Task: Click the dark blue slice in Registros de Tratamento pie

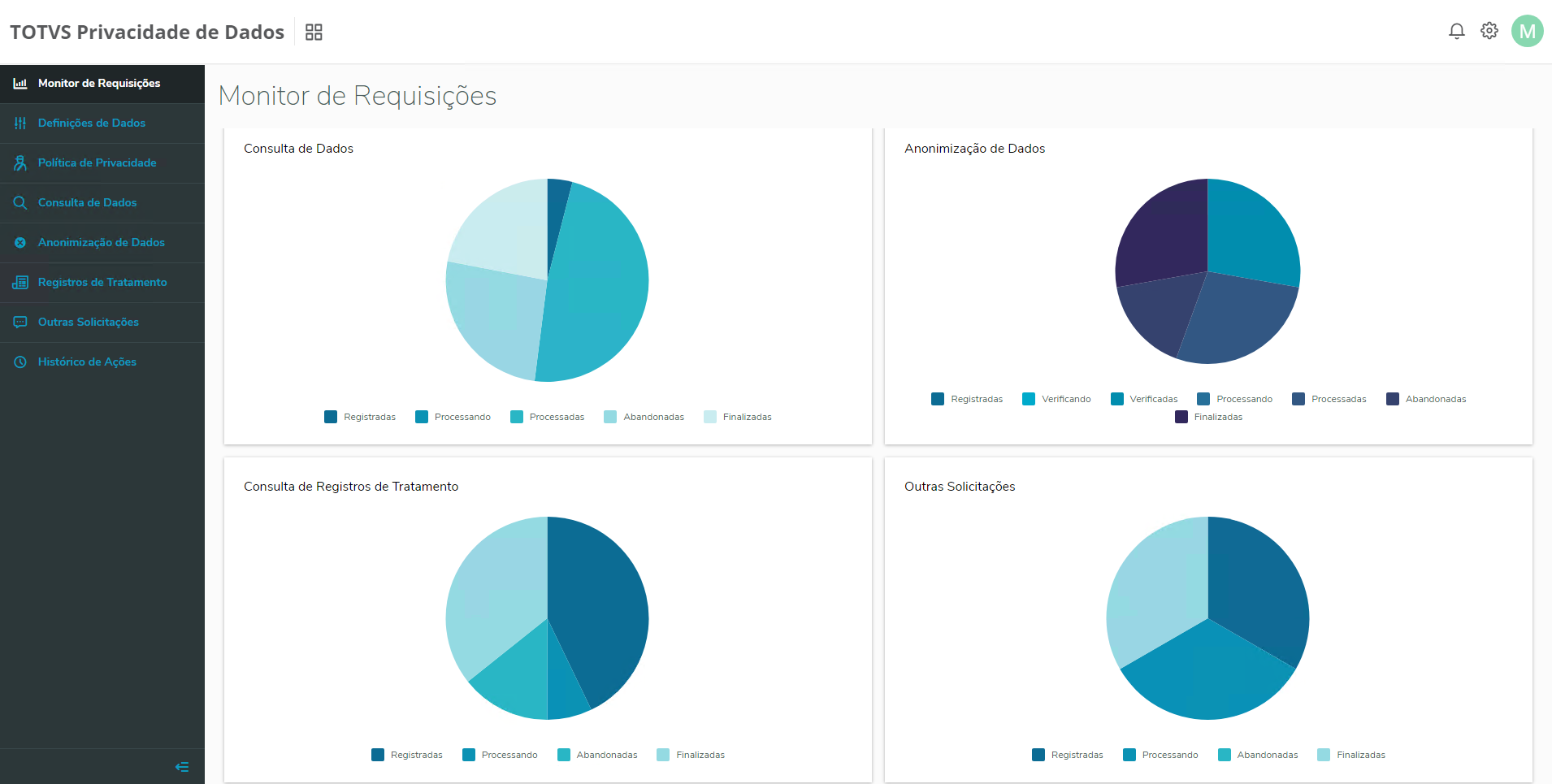Action: (x=597, y=605)
